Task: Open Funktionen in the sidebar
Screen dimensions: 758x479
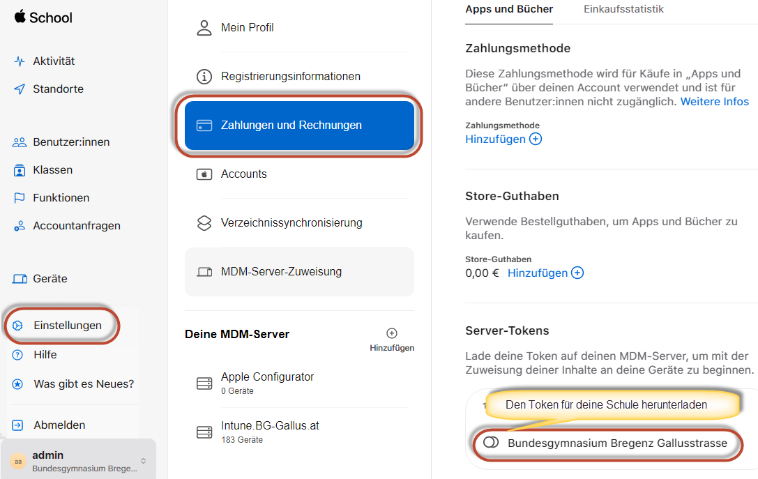Action: pos(60,198)
